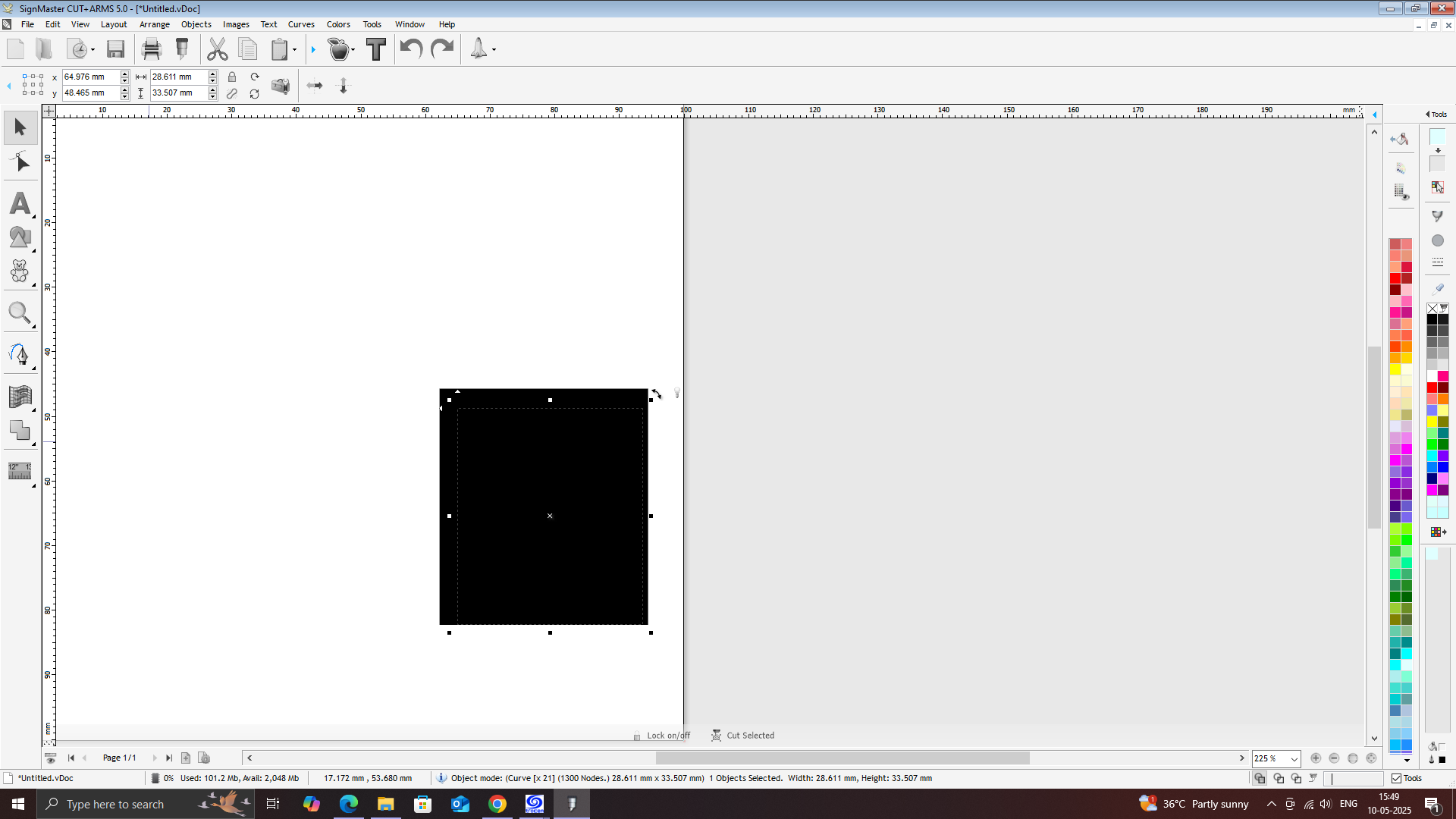Click the dashed line style icon
1456x819 pixels.
[1437, 262]
